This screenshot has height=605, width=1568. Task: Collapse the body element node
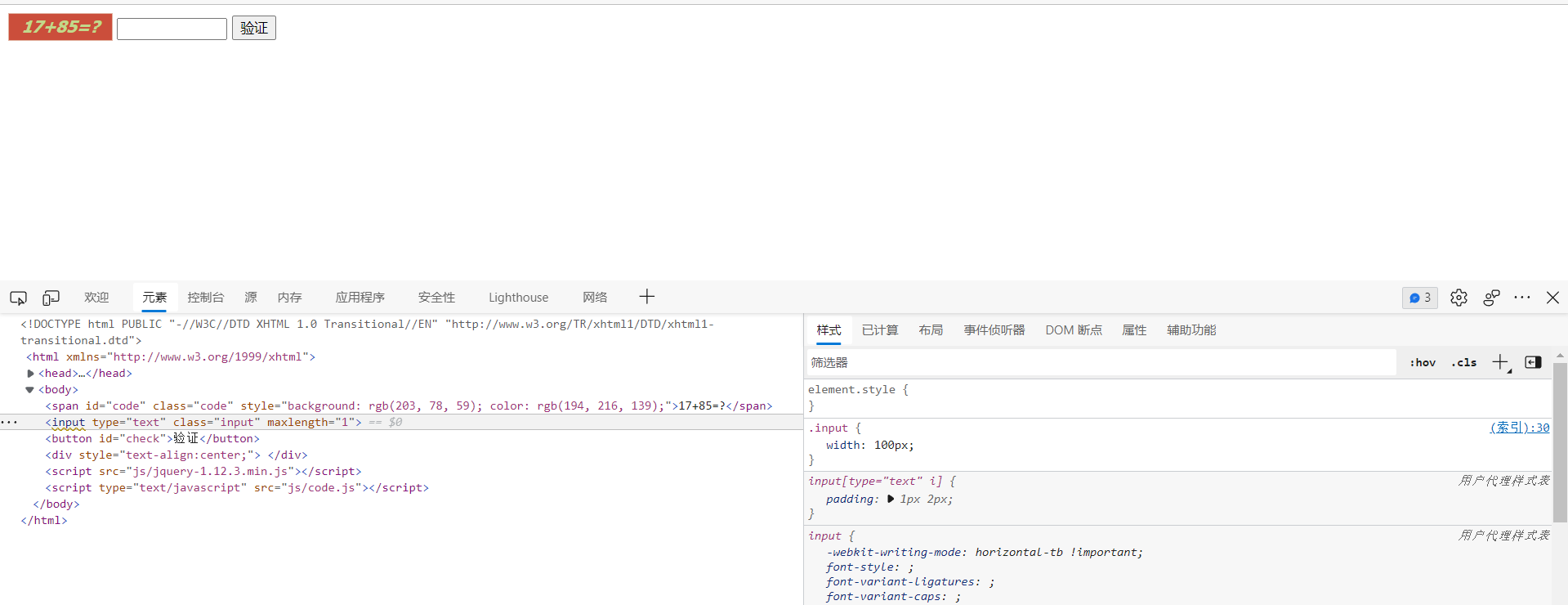coord(30,390)
